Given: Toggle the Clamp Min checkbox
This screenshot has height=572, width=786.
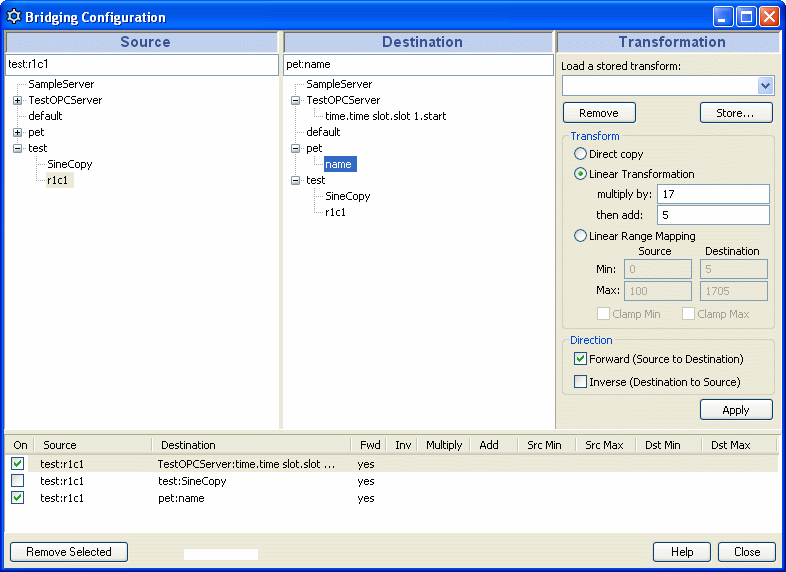Looking at the screenshot, I should (x=604, y=314).
